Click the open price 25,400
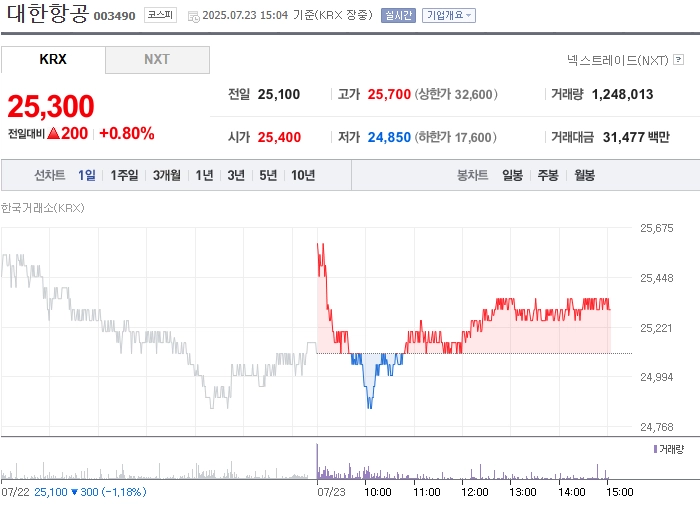Screen dimensions: 700x505 (279, 137)
